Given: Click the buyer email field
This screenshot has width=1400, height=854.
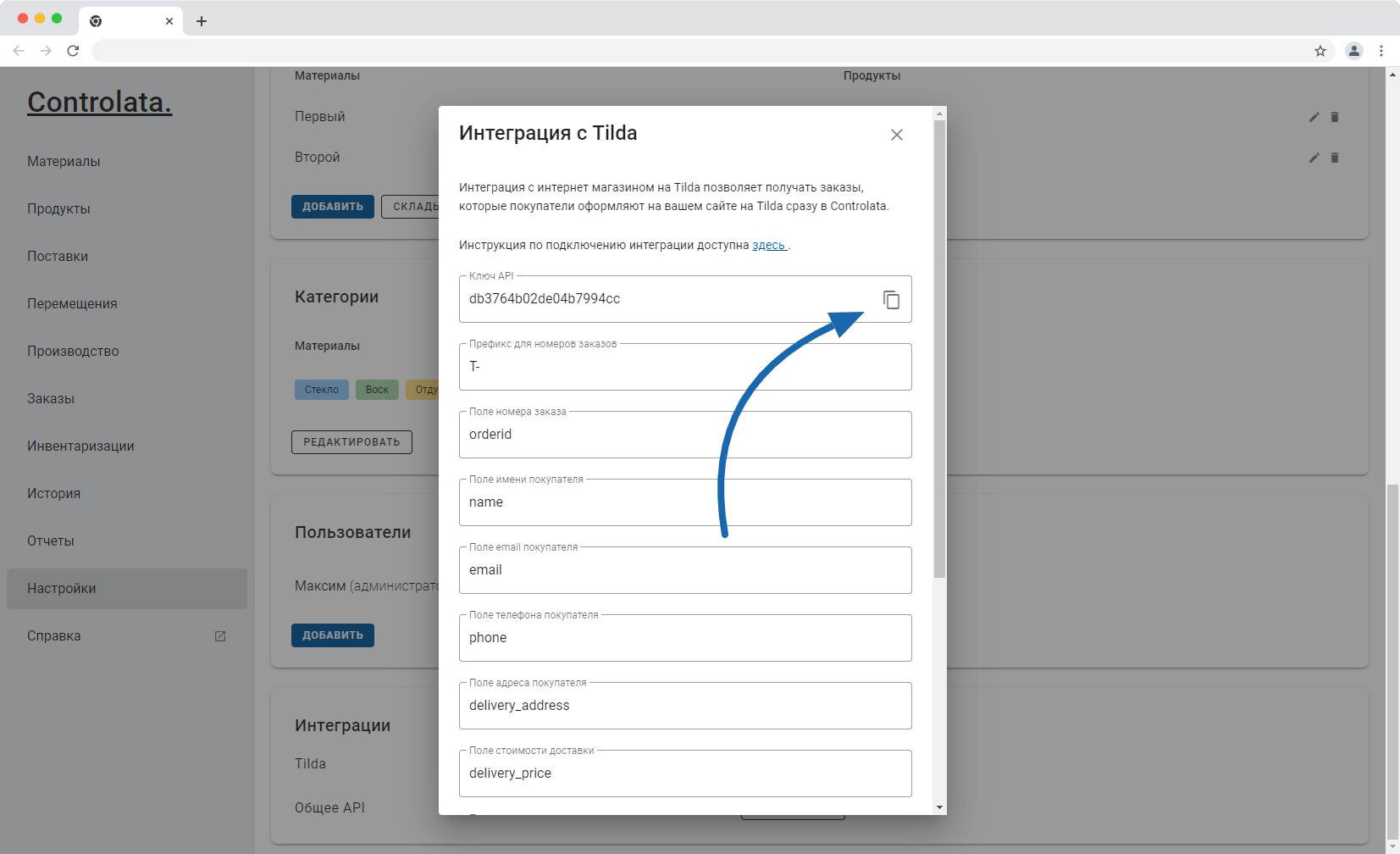Looking at the screenshot, I should pos(685,570).
